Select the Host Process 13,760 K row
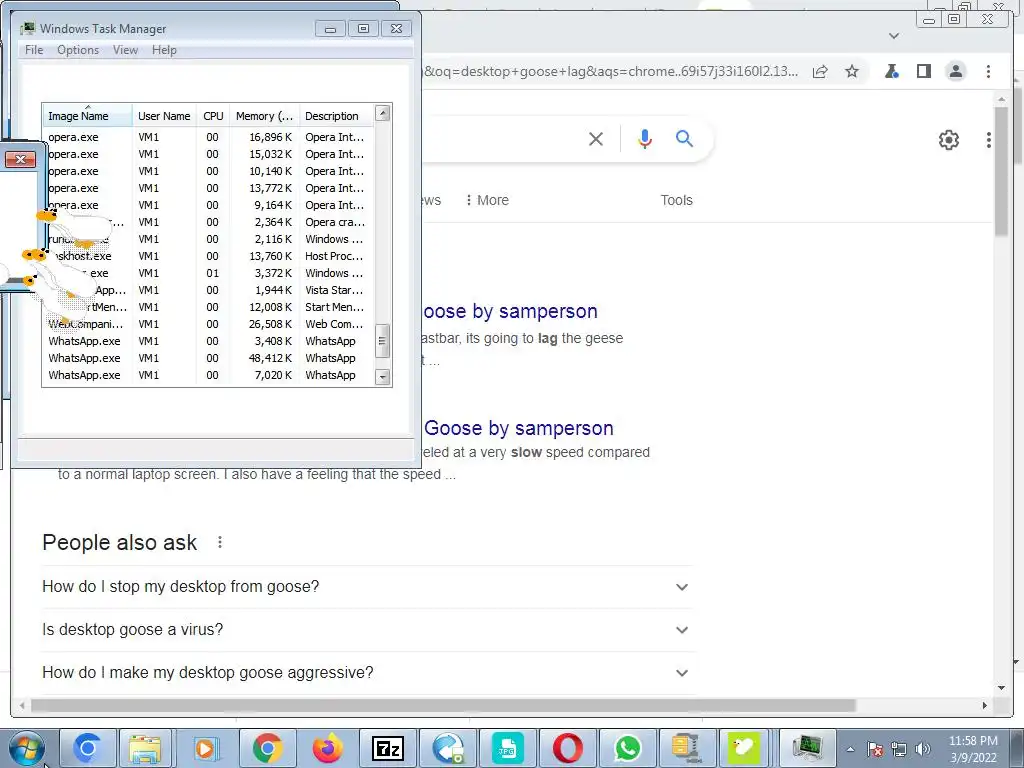The width and height of the screenshot is (1024, 768). click(209, 256)
